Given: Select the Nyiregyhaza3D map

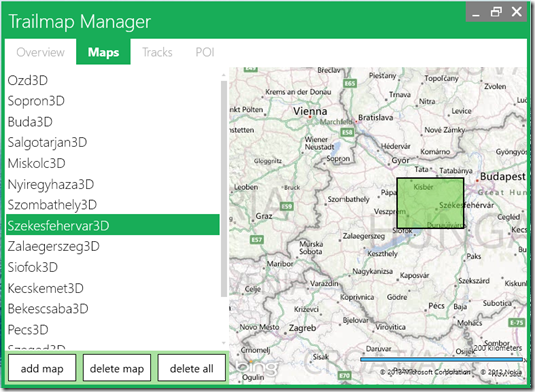Looking at the screenshot, I should pyautogui.click(x=113, y=184).
